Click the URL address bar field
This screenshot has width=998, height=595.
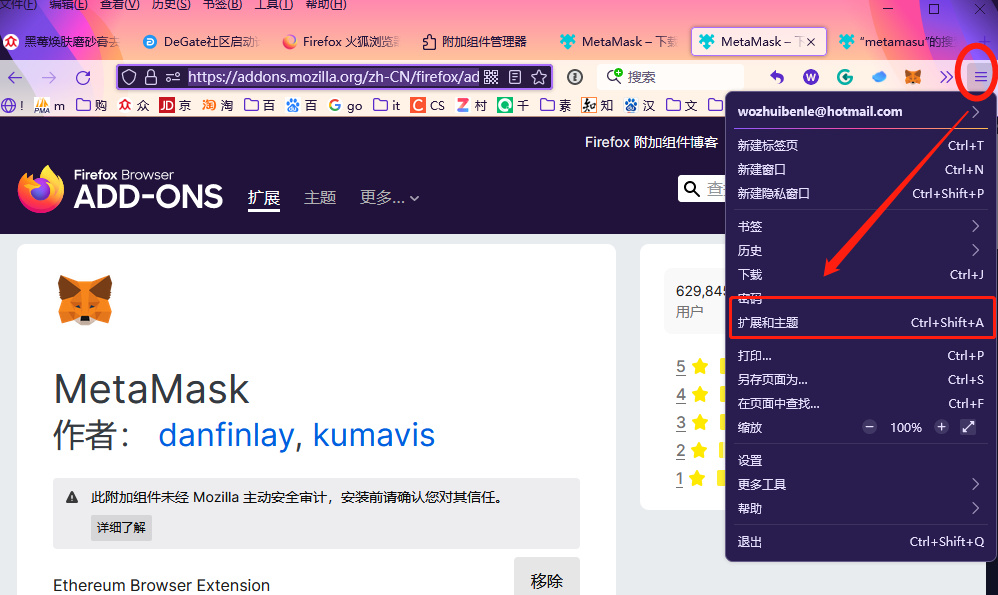click(333, 77)
